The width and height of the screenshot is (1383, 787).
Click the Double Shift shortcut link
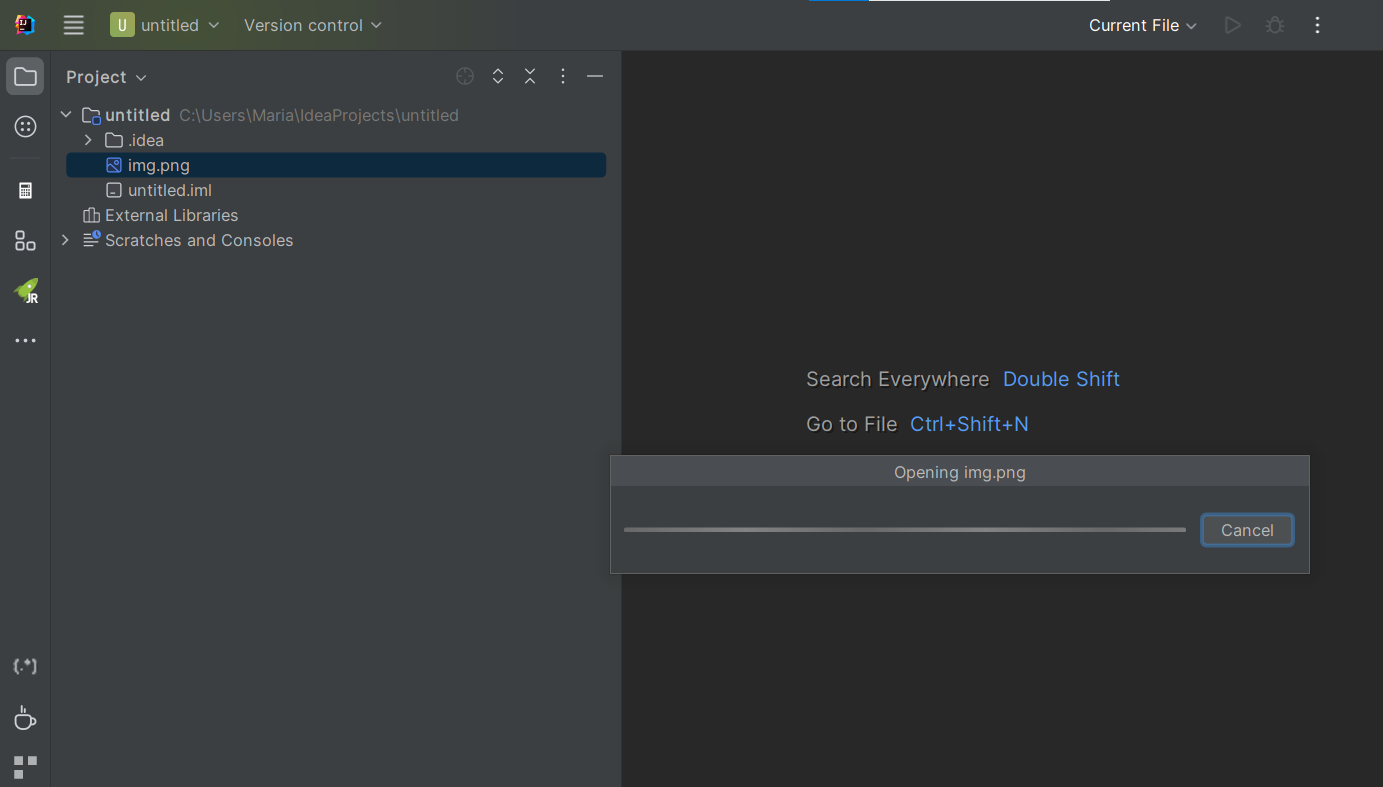tap(1060, 379)
